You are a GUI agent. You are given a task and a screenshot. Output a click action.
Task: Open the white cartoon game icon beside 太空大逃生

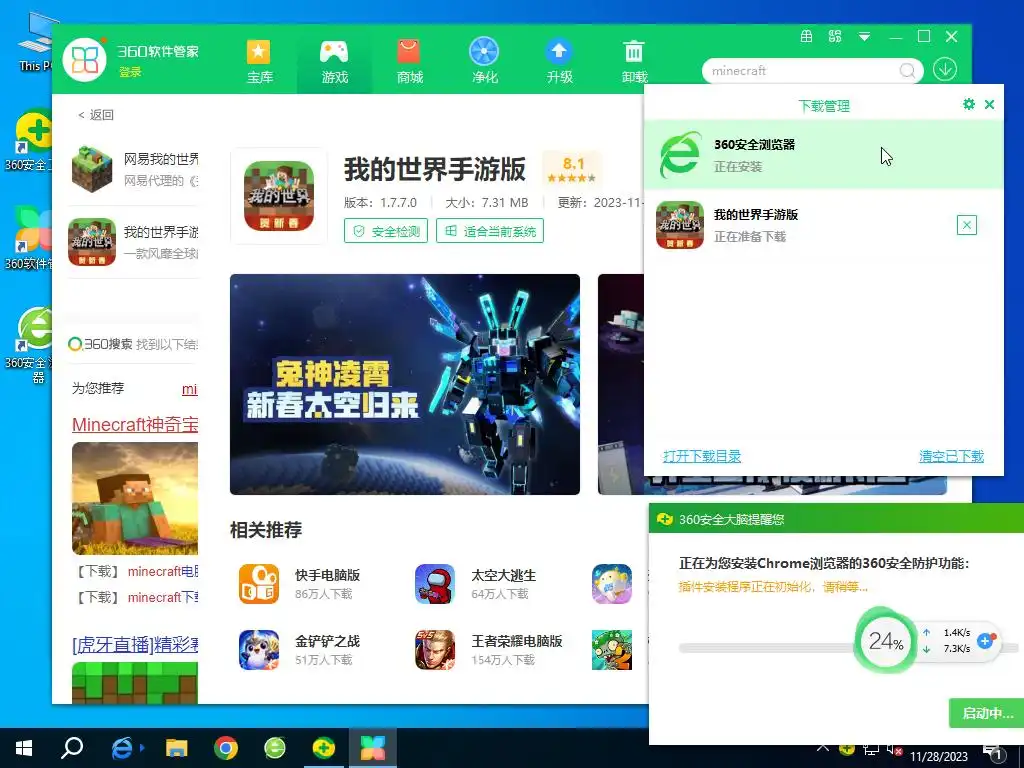pyautogui.click(x=612, y=584)
